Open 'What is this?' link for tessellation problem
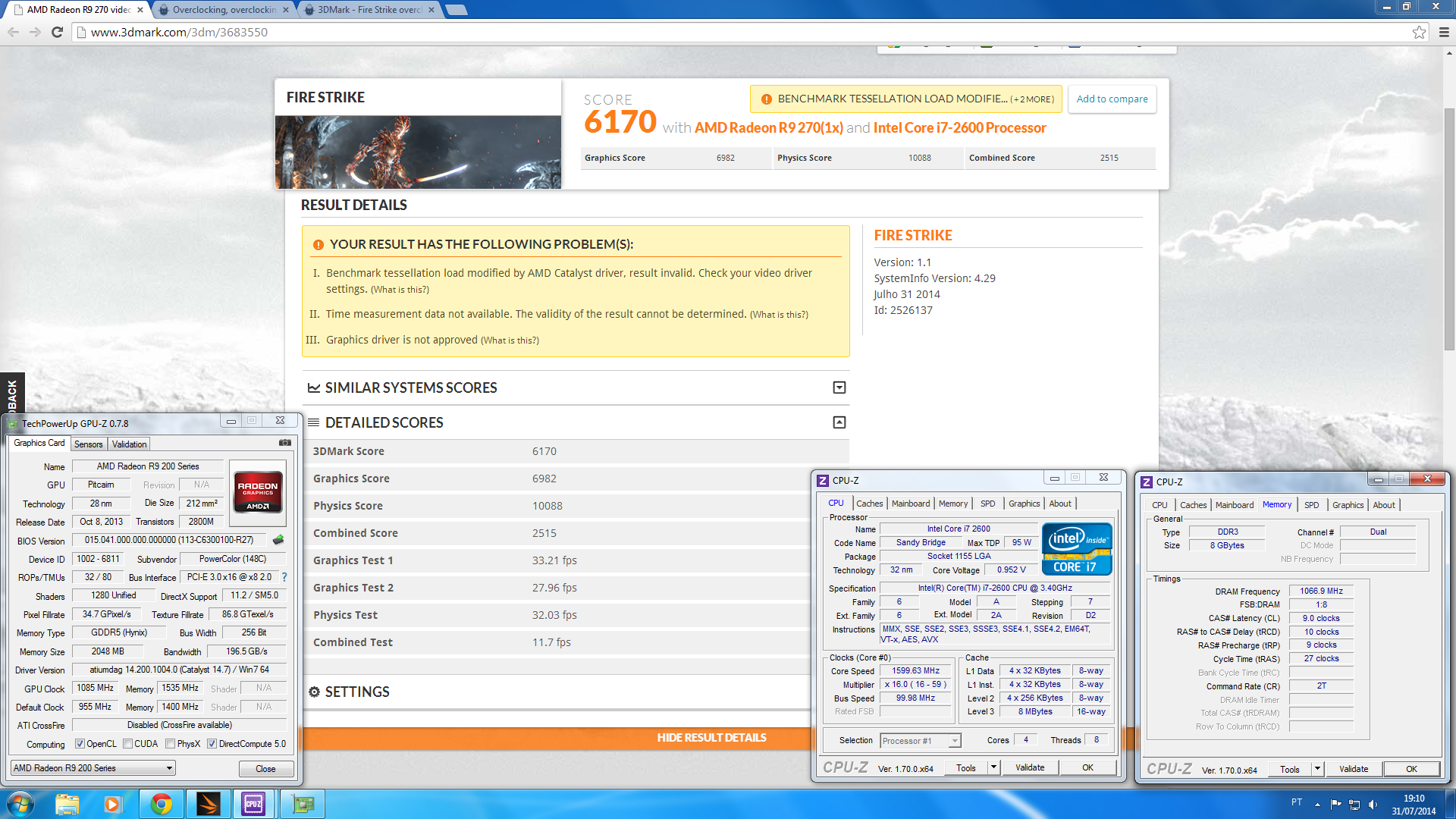This screenshot has height=819, width=1456. coord(400,290)
